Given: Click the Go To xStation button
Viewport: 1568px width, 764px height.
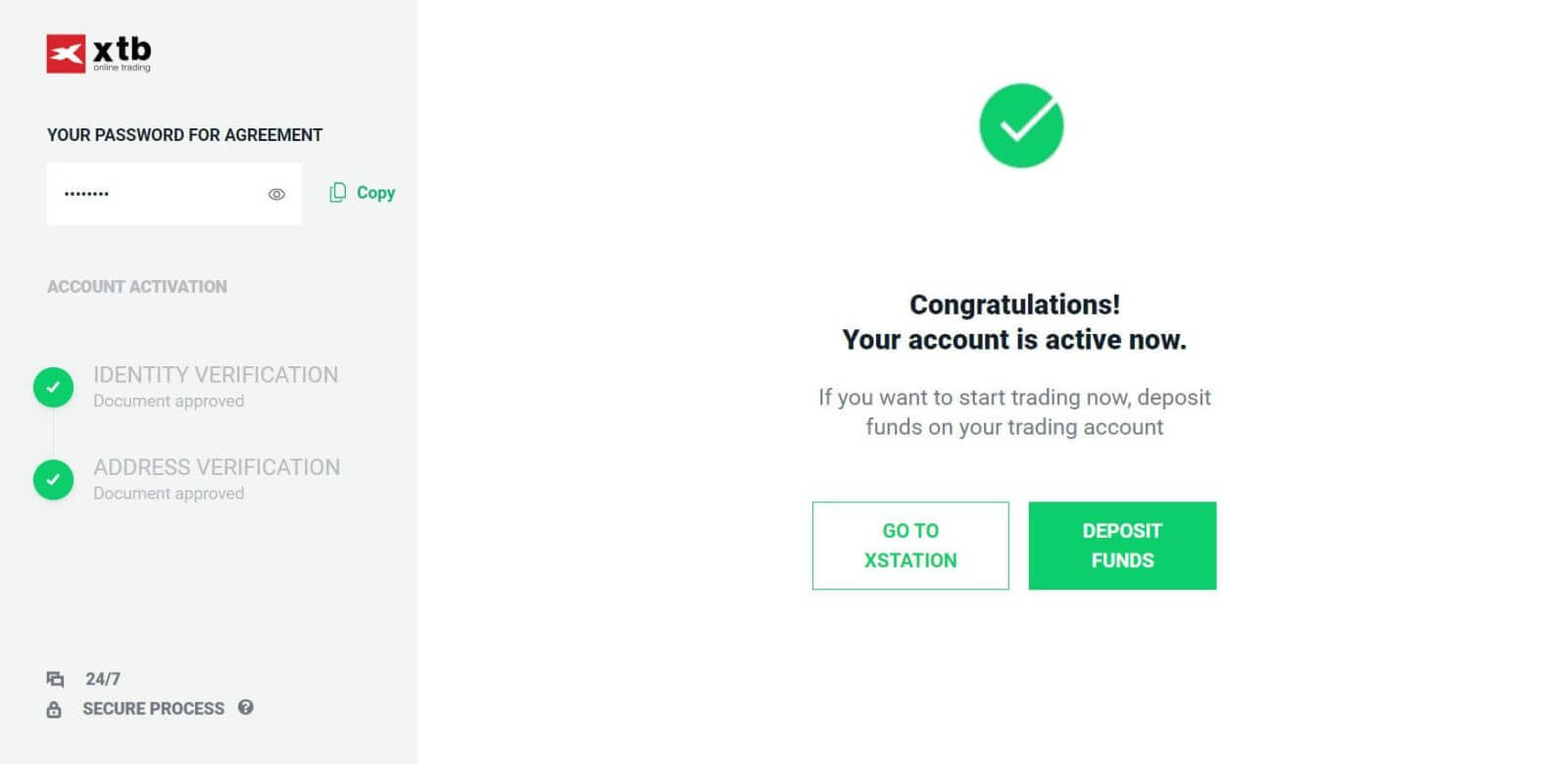Looking at the screenshot, I should pos(910,546).
